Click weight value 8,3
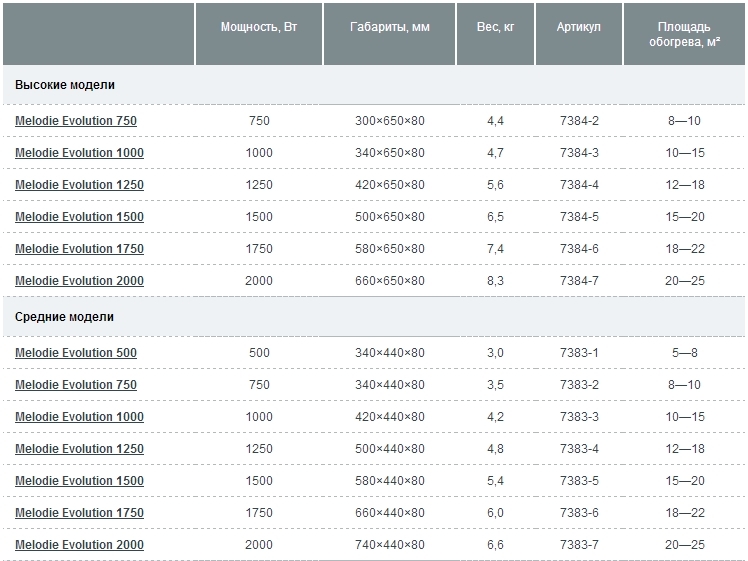748x561 pixels. tap(495, 281)
